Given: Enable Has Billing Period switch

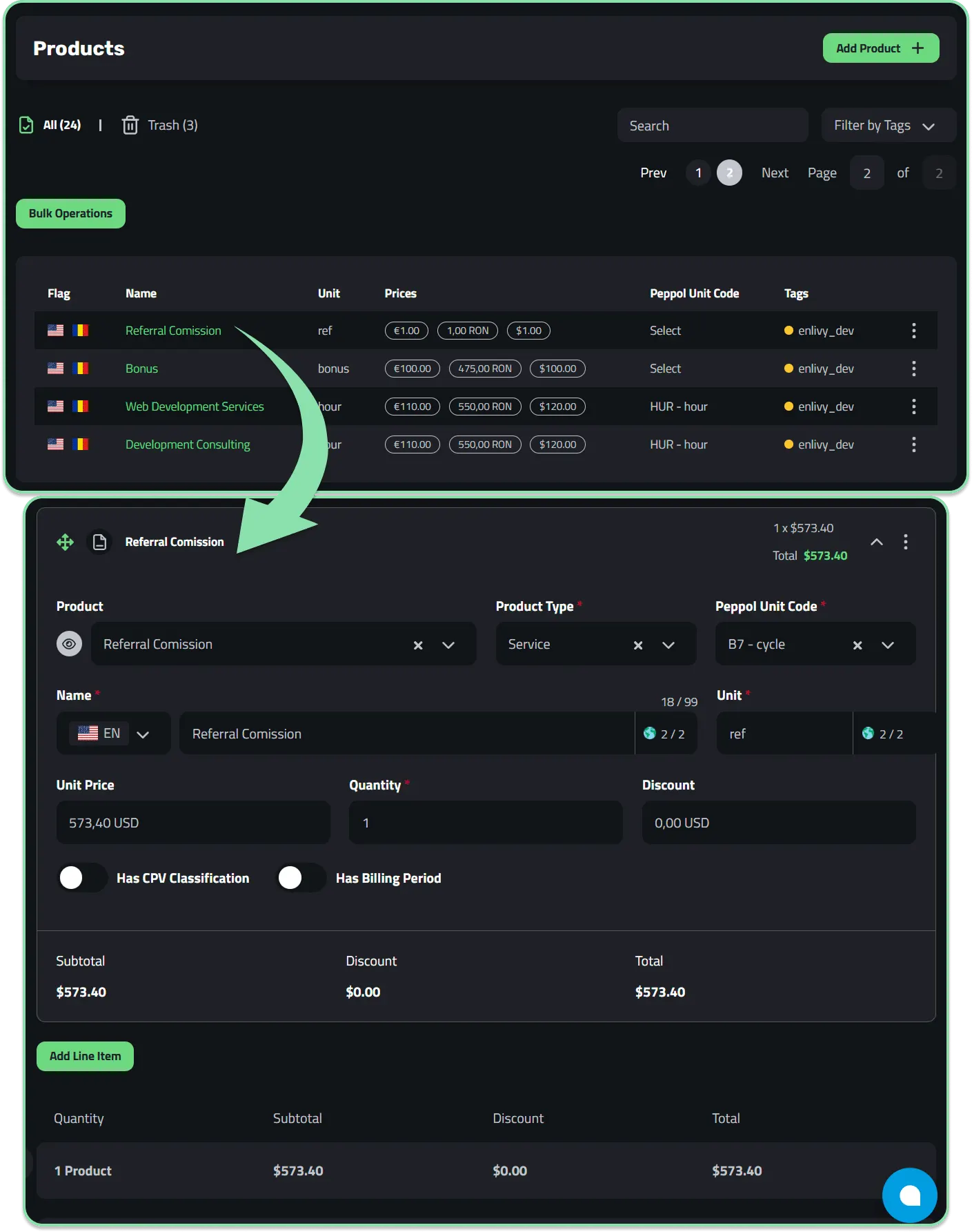Looking at the screenshot, I should (301, 878).
